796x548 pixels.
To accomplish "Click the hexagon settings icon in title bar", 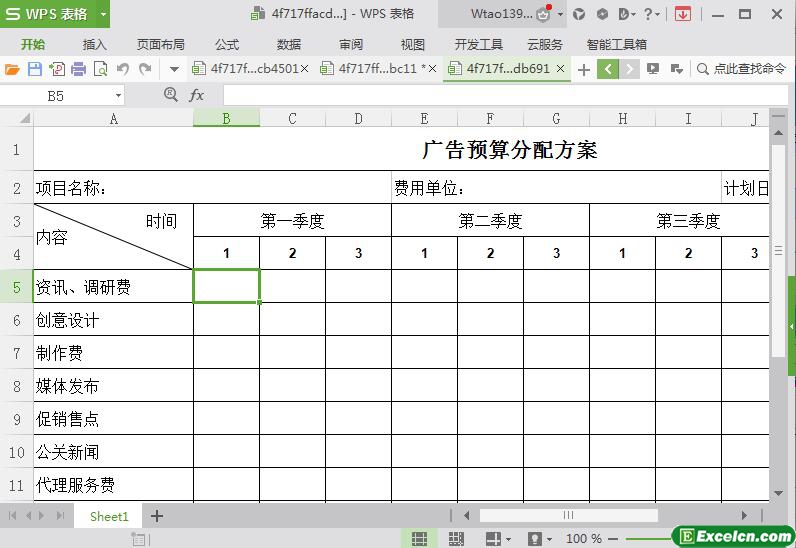I will pyautogui.click(x=603, y=14).
